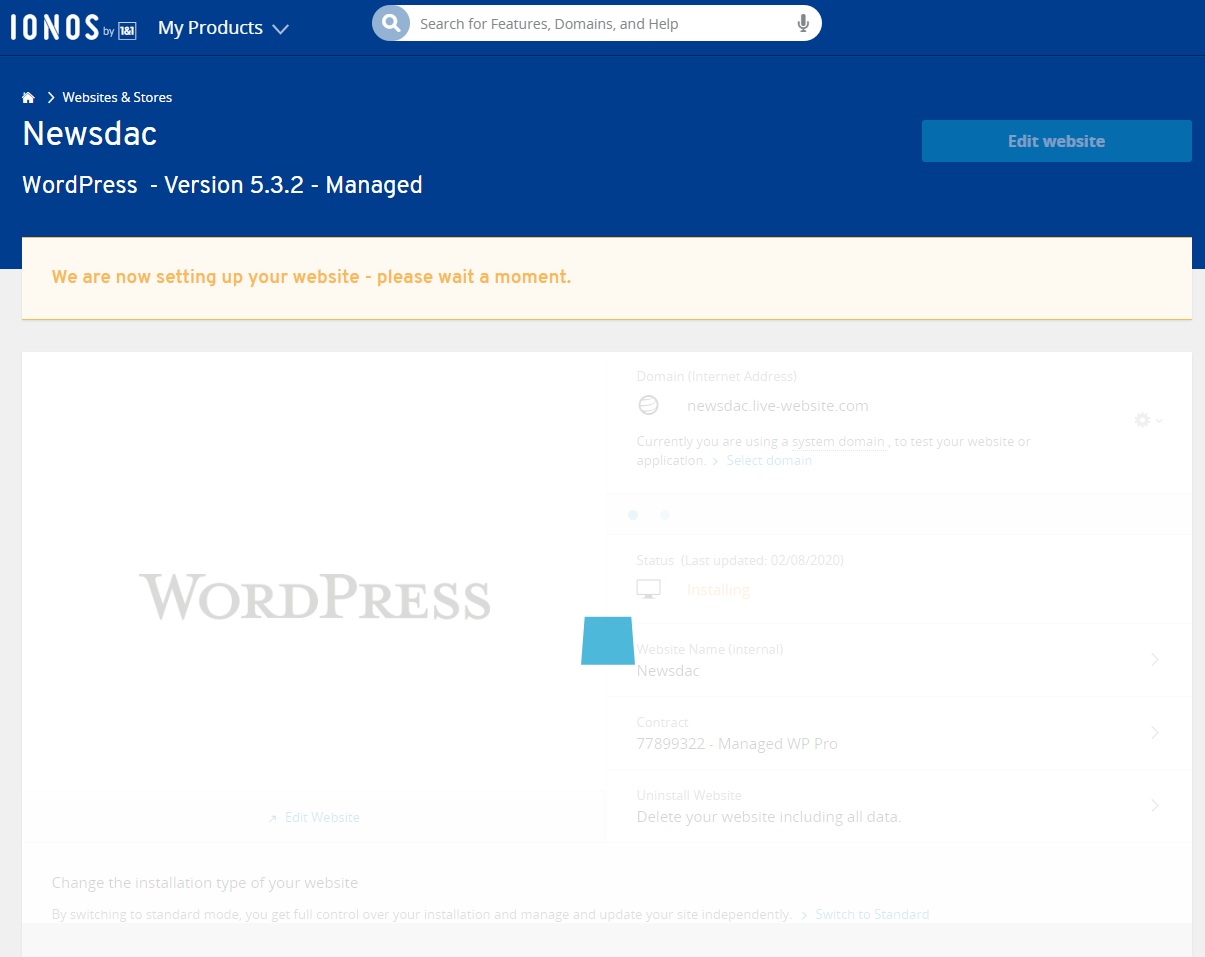
Task: Click the 77899322 - Managed WP Pro text
Action: (x=737, y=744)
